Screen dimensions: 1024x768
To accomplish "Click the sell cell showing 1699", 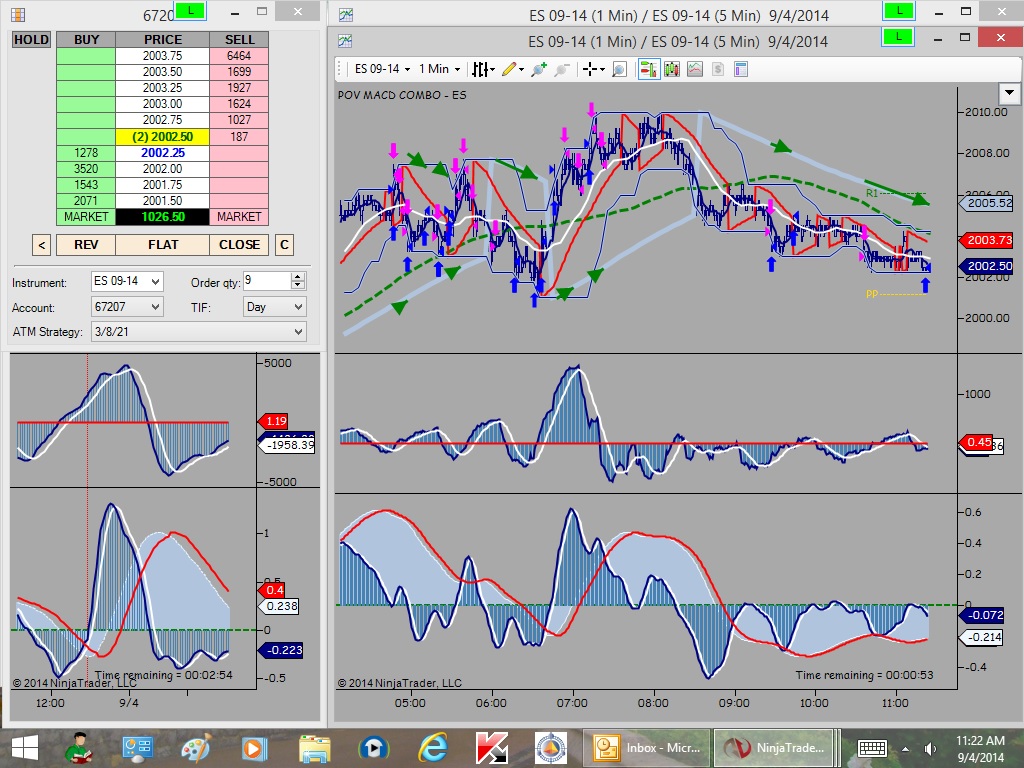I will click(239, 72).
